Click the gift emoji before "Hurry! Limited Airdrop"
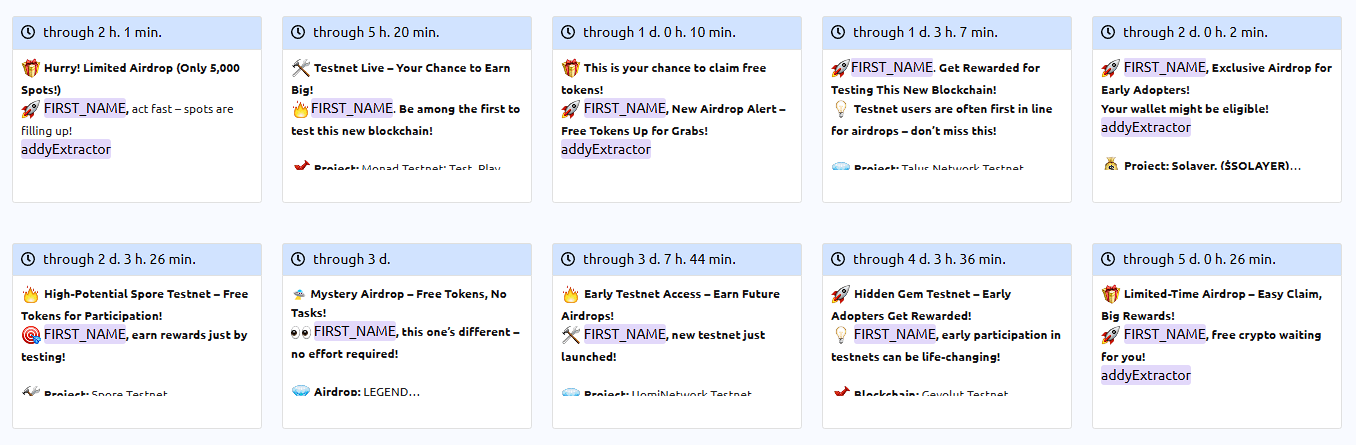Viewport: 1356px width, 445px height. (30, 68)
